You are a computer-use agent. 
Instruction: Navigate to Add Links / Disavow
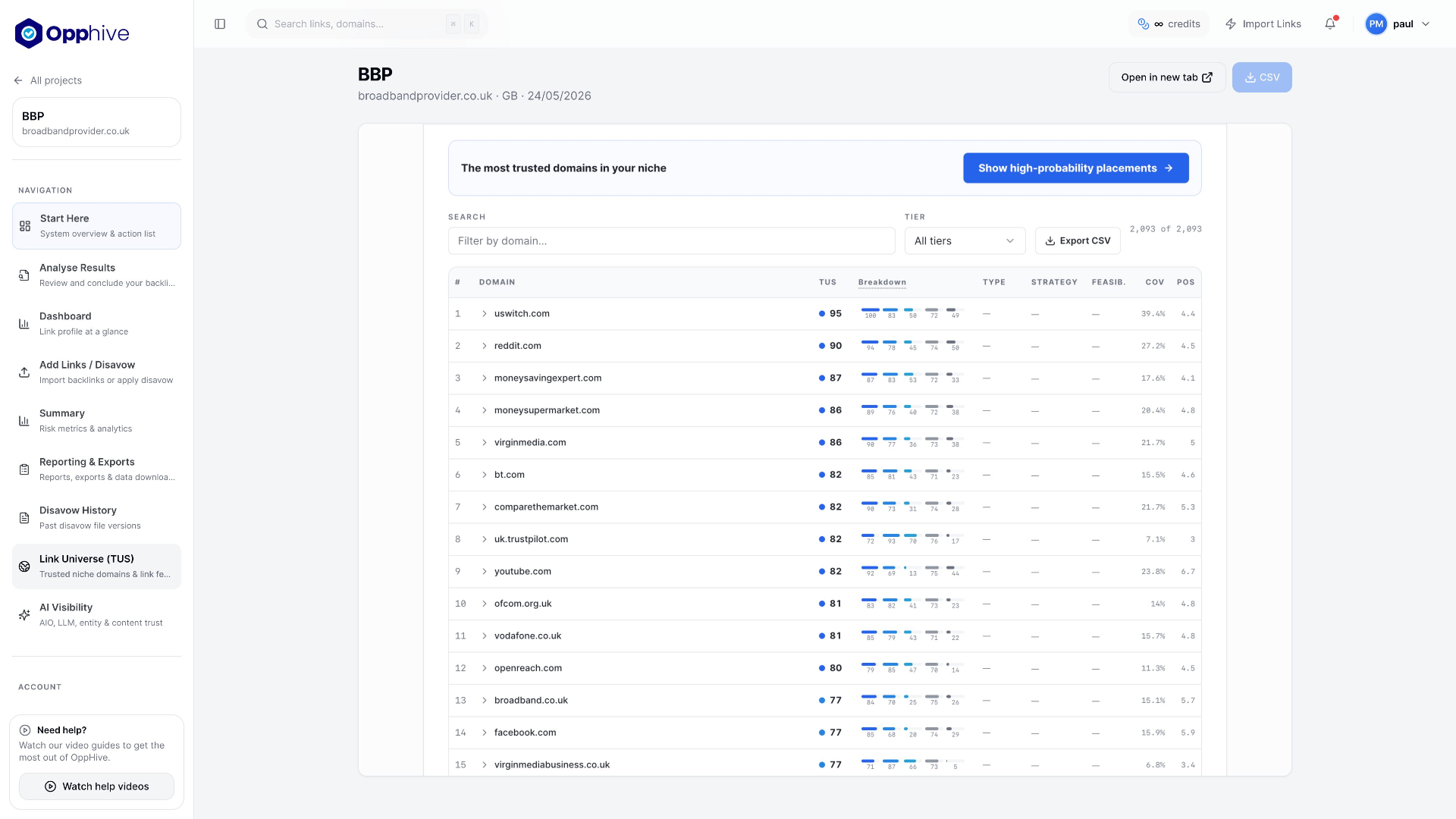pos(96,372)
